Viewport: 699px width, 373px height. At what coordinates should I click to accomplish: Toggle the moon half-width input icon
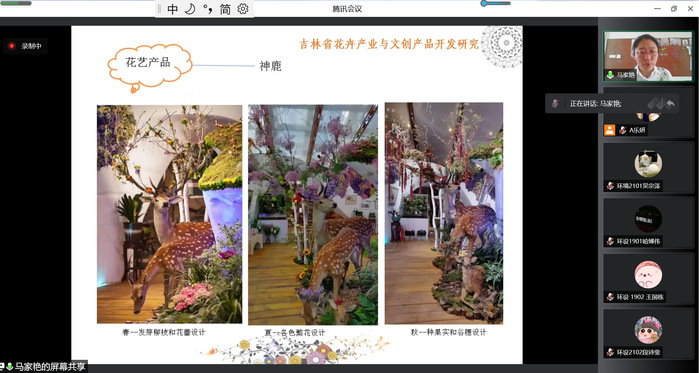point(191,9)
